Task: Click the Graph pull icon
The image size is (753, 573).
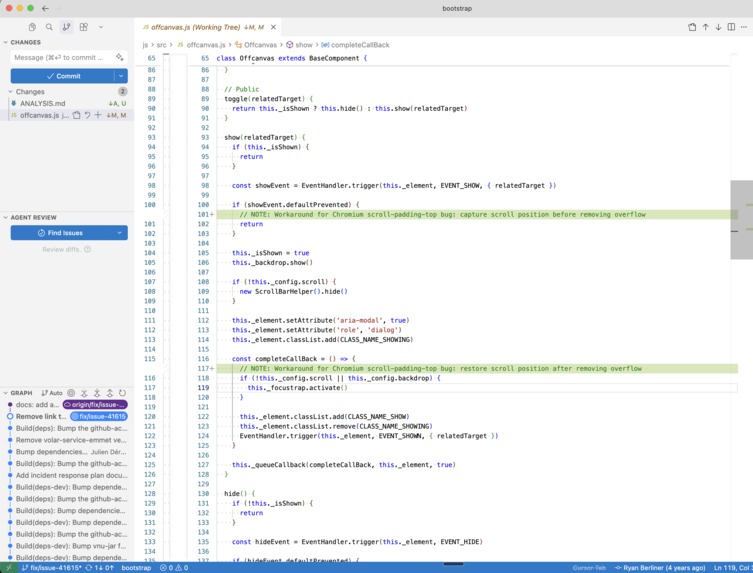Action: 97,393
